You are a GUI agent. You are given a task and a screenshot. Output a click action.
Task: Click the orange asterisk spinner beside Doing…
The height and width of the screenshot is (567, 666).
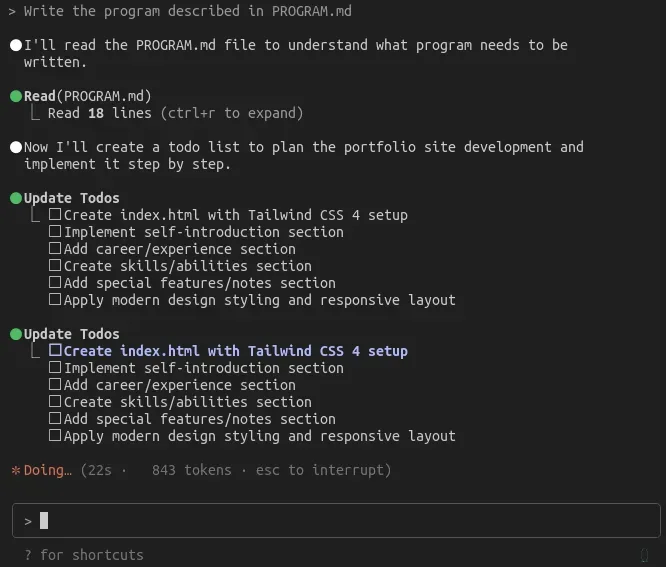point(16,470)
